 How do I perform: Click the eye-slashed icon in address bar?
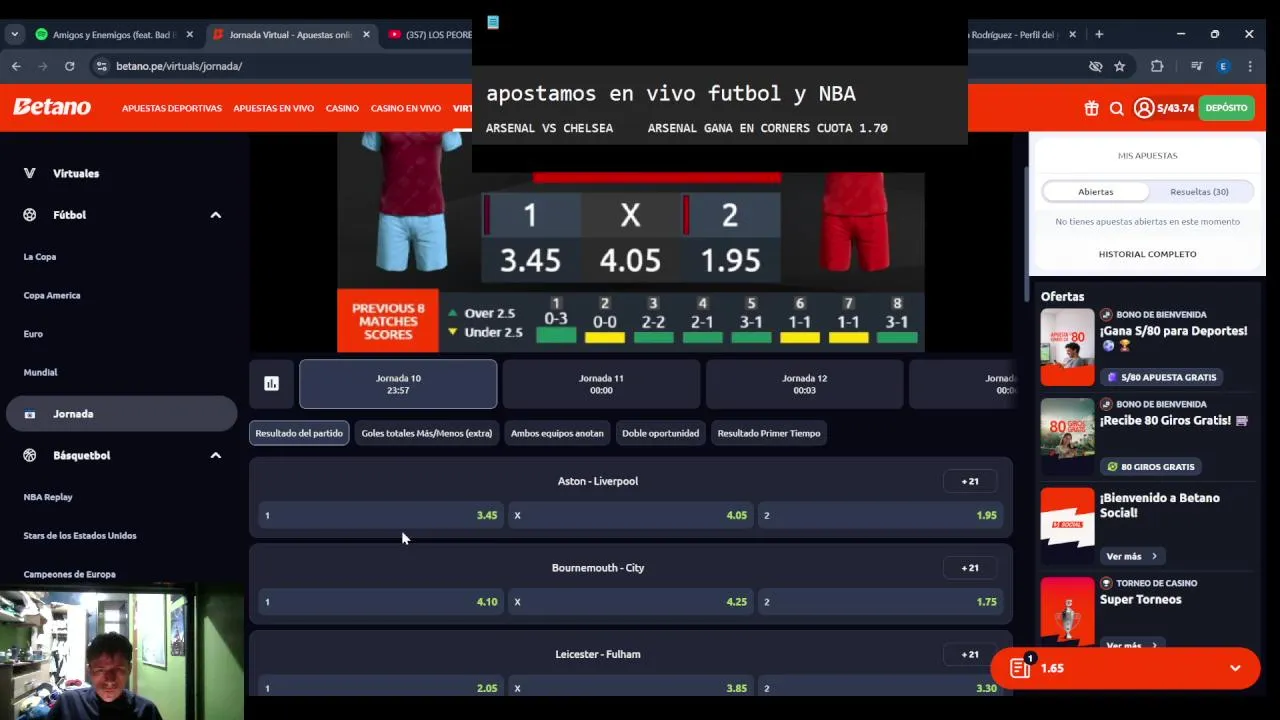[x=1095, y=66]
